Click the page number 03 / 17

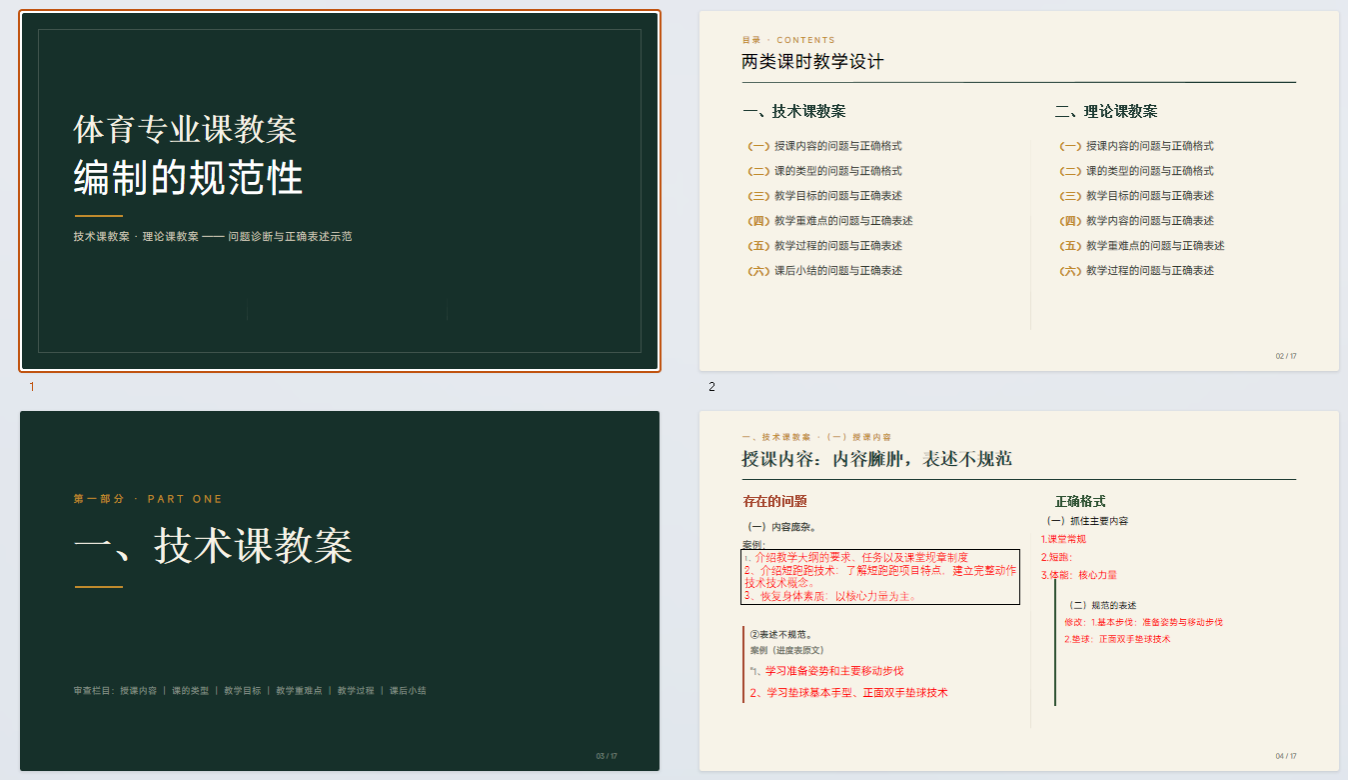coord(607,756)
